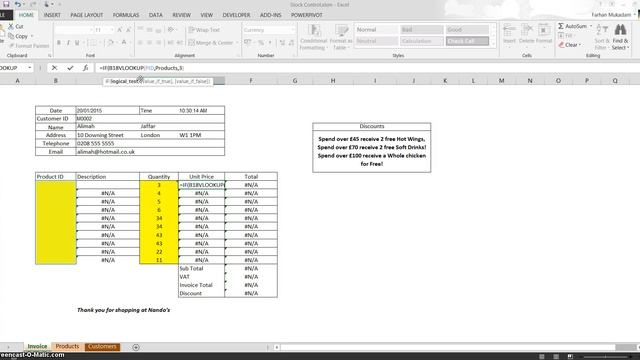Viewport: 640px width, 360px height.
Task: Open the Copy dropdown arrow
Action: (x=32, y=36)
